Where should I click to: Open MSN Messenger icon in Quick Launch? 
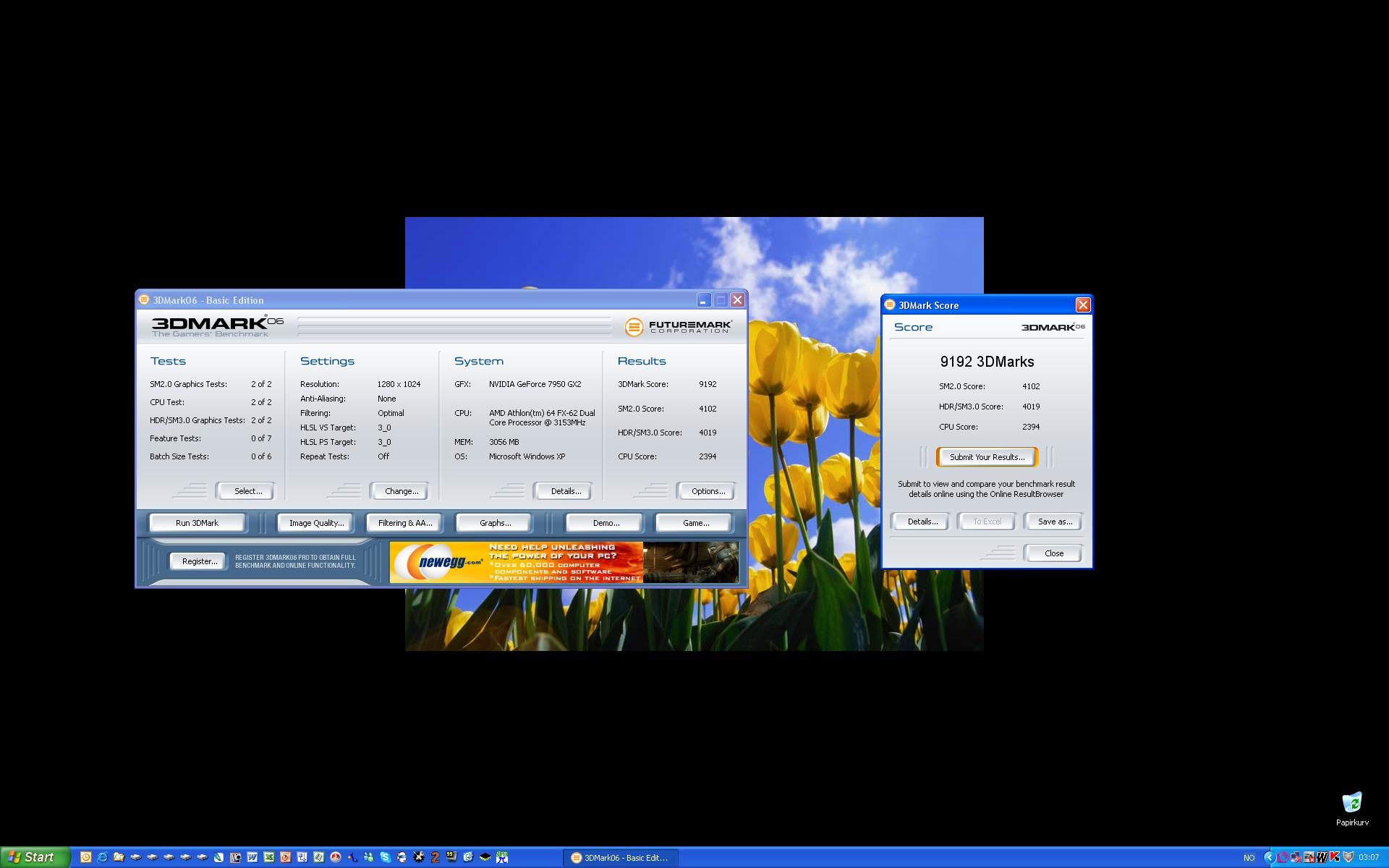pyautogui.click(x=369, y=857)
